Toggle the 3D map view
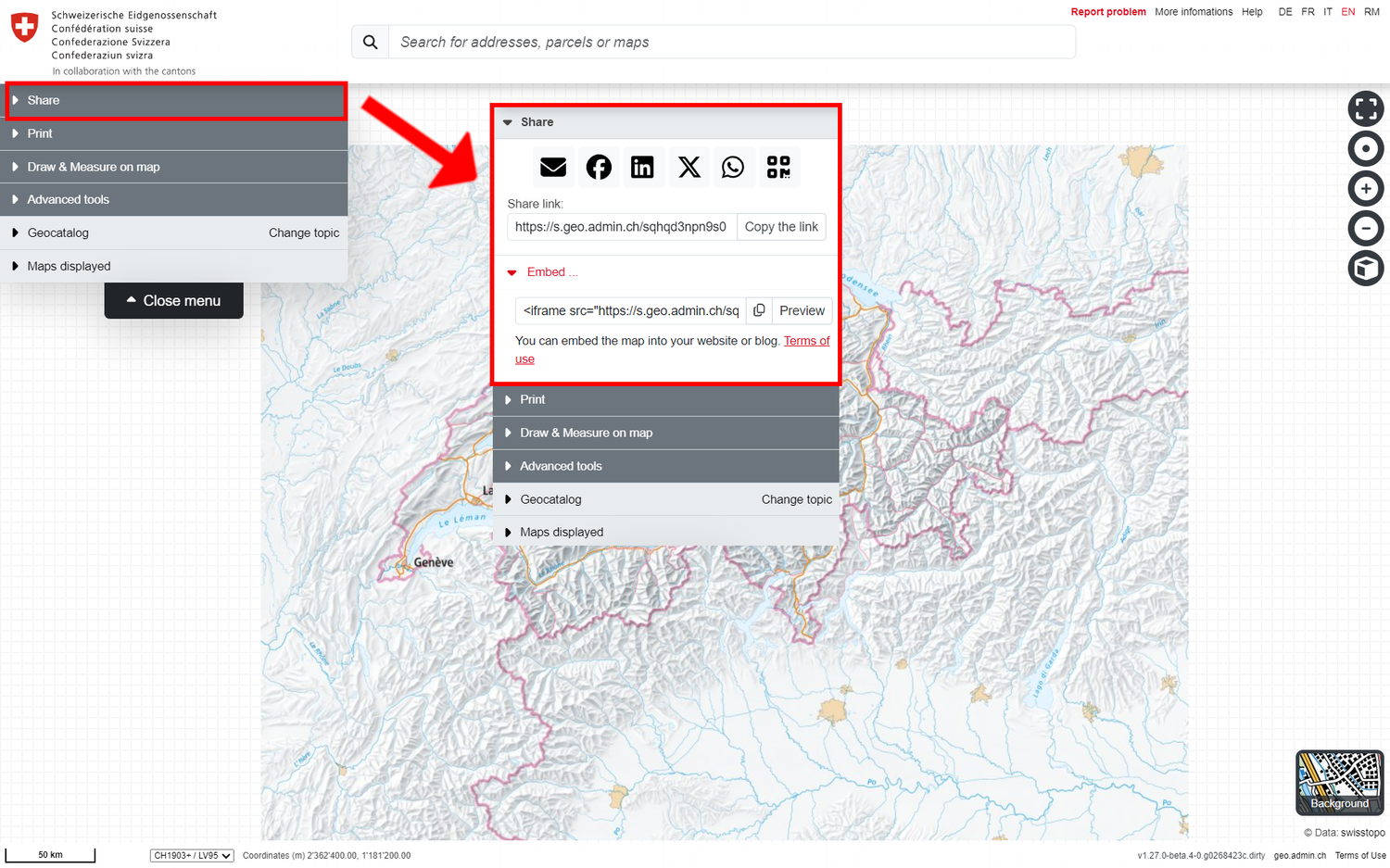The image size is (1390, 868). pyautogui.click(x=1365, y=269)
